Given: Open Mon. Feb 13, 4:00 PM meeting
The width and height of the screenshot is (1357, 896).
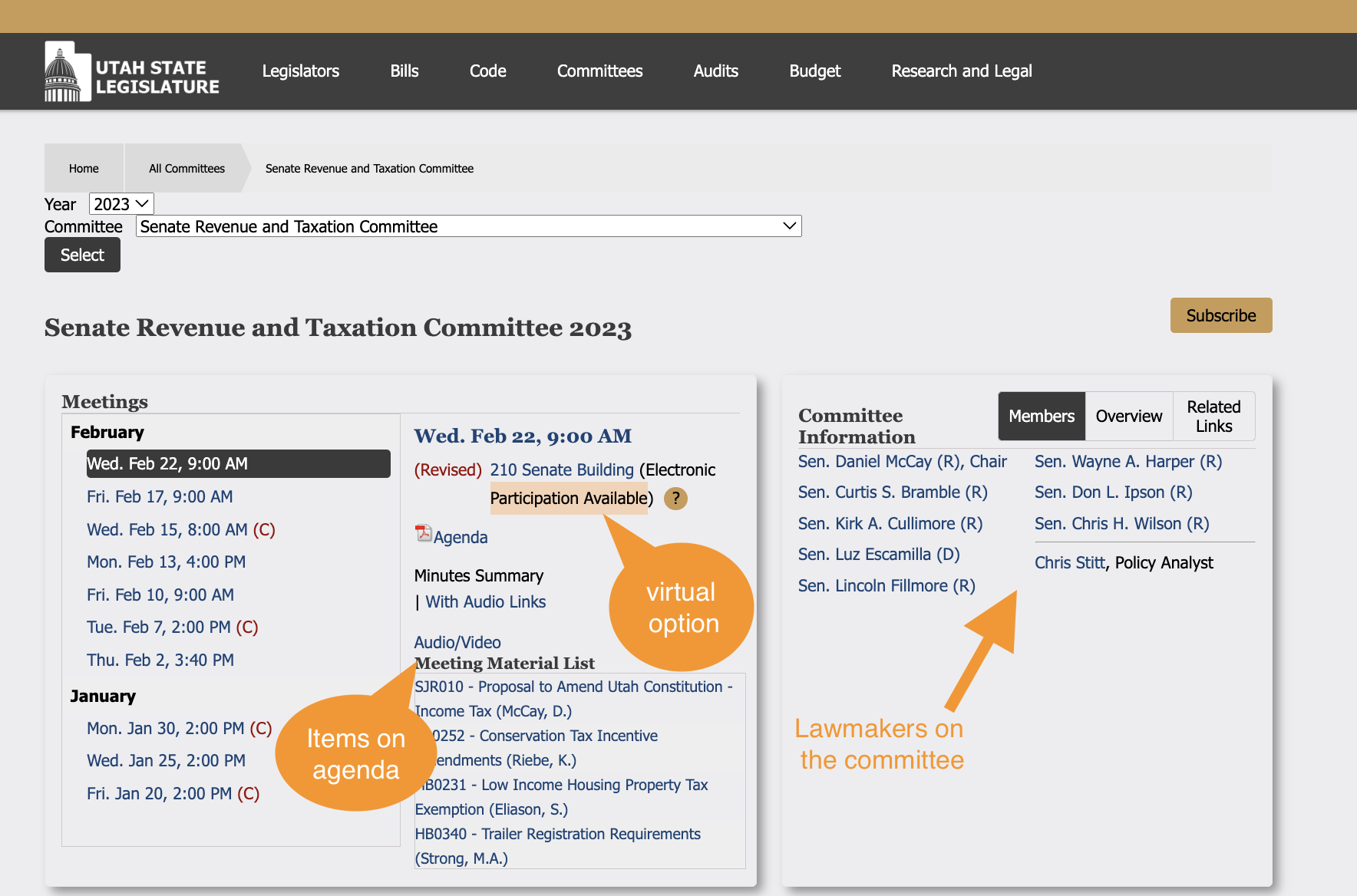Looking at the screenshot, I should click(166, 562).
